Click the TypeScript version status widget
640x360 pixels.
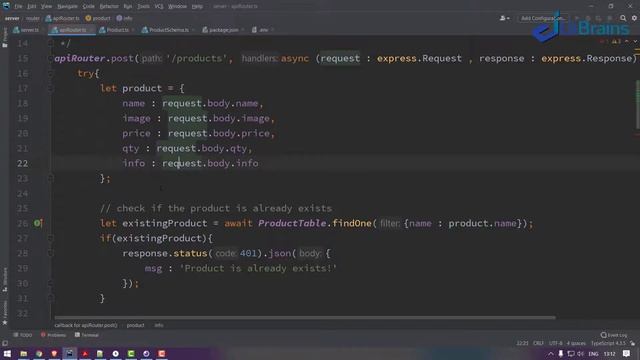click(608, 343)
